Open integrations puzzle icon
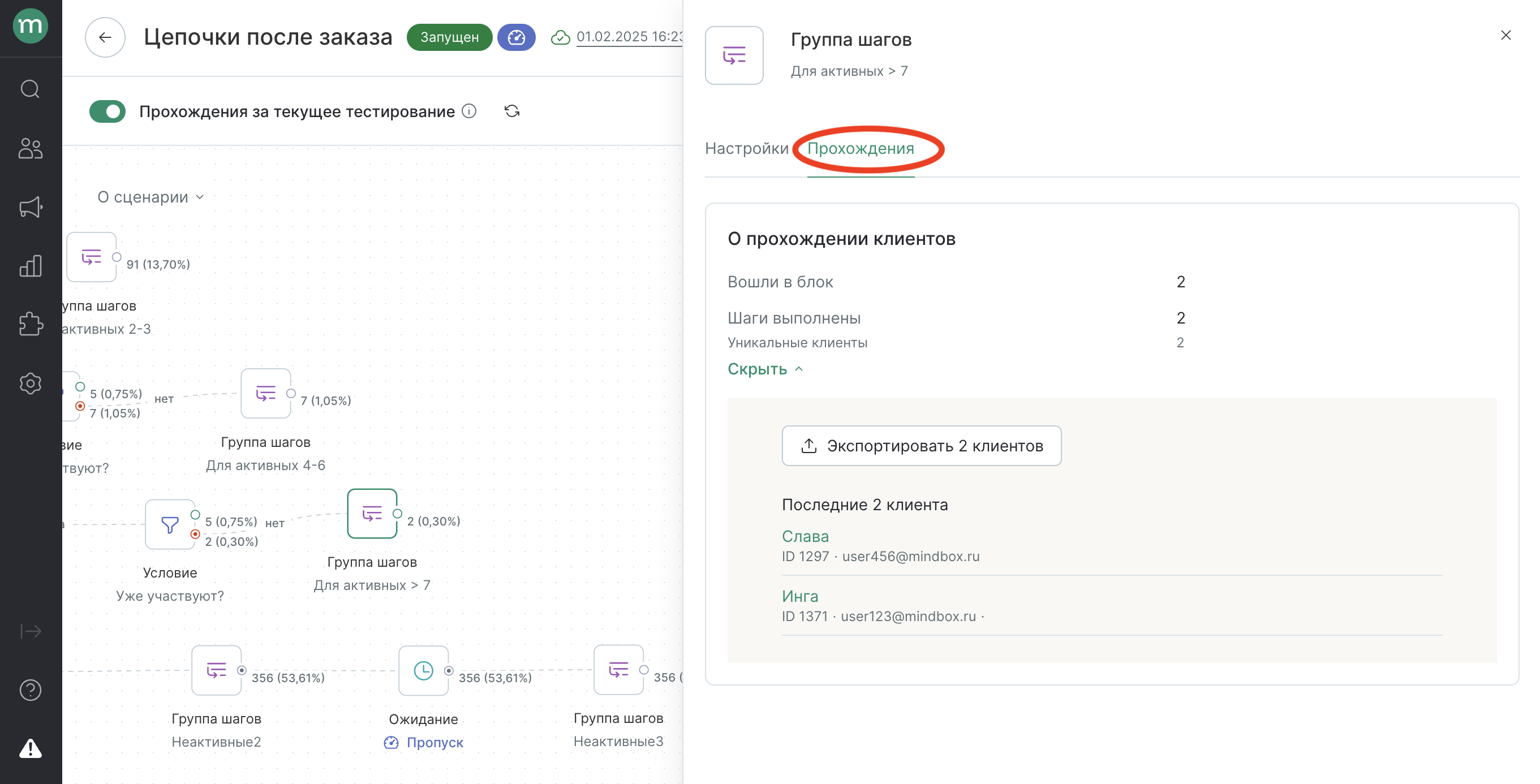Viewport: 1540px width, 784px height. pyautogui.click(x=31, y=325)
